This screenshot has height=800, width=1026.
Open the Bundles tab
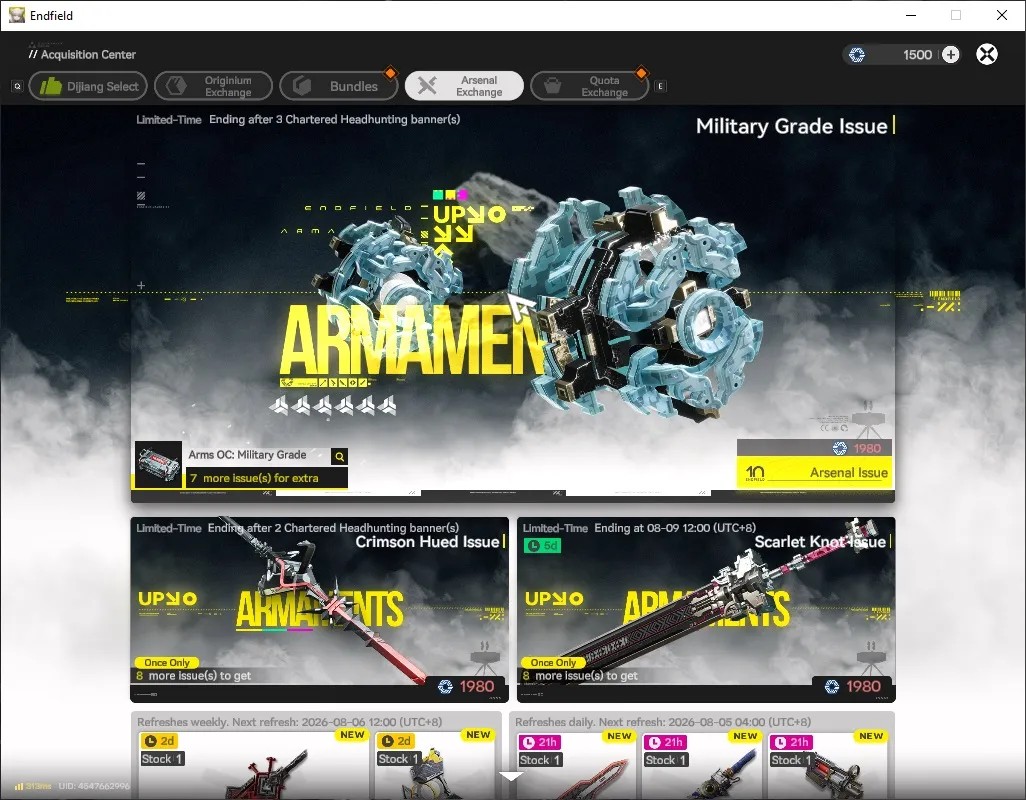pos(338,86)
